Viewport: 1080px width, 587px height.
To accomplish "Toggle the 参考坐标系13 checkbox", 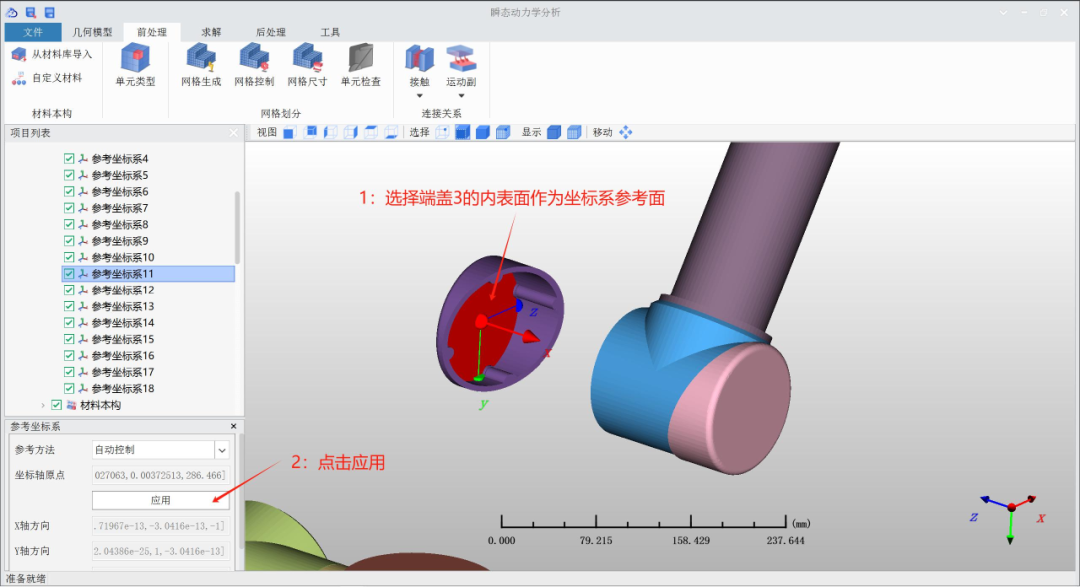I will pos(69,307).
